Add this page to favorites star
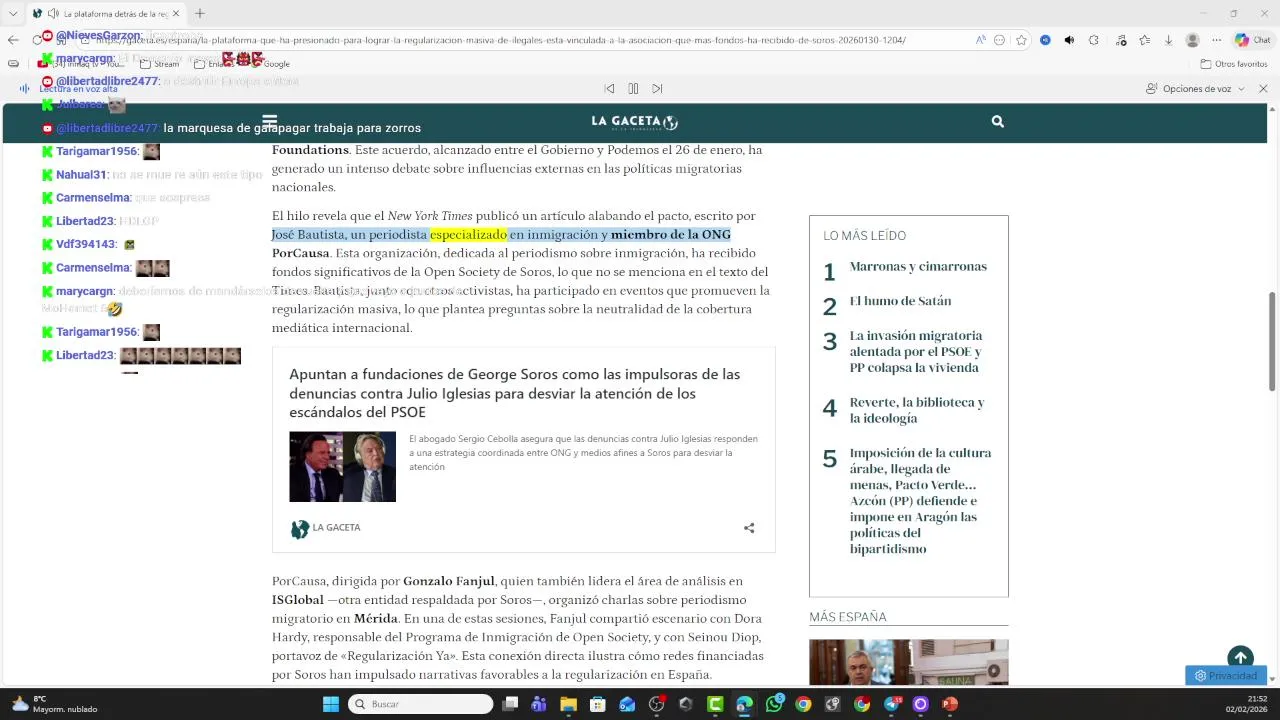Screen dimensions: 1280x720 click(1021, 40)
